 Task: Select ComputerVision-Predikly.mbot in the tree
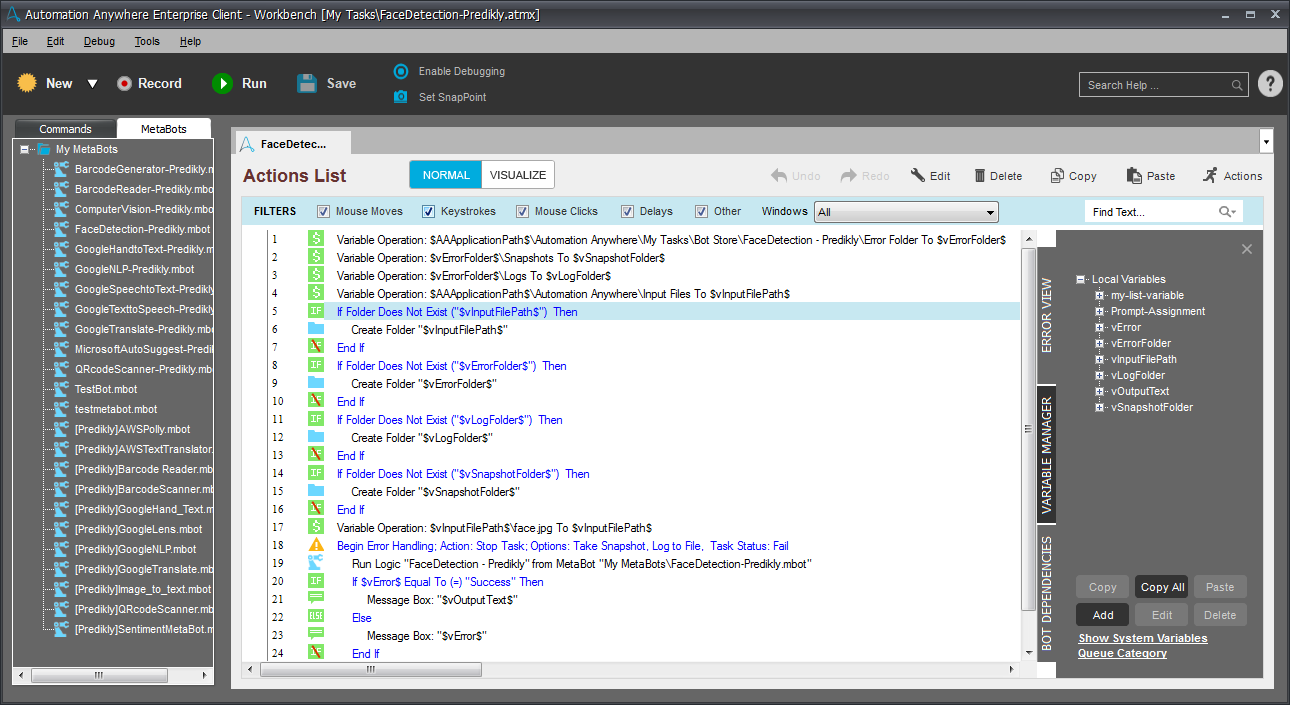coord(144,209)
